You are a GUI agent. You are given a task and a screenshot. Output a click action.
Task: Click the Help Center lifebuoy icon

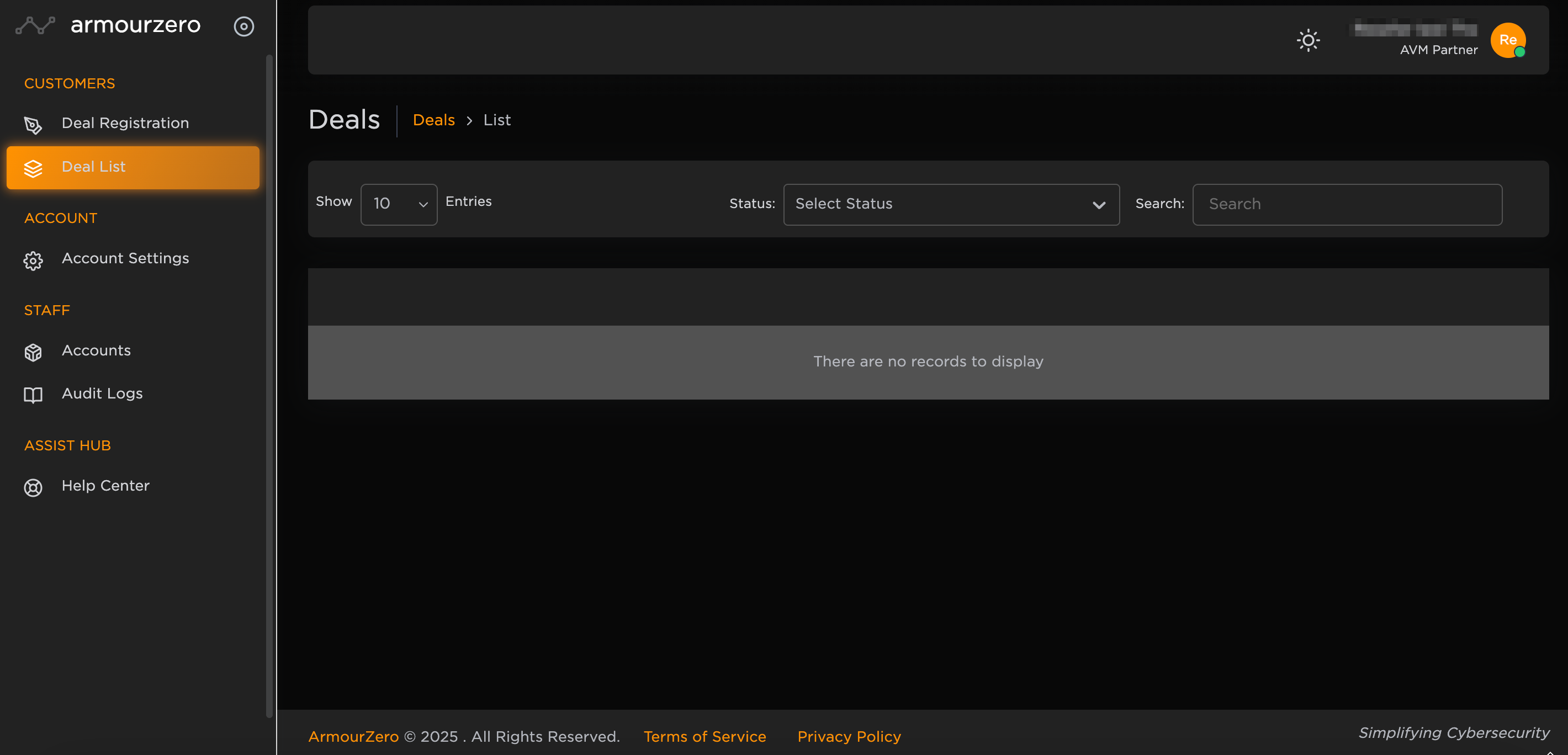tap(33, 487)
